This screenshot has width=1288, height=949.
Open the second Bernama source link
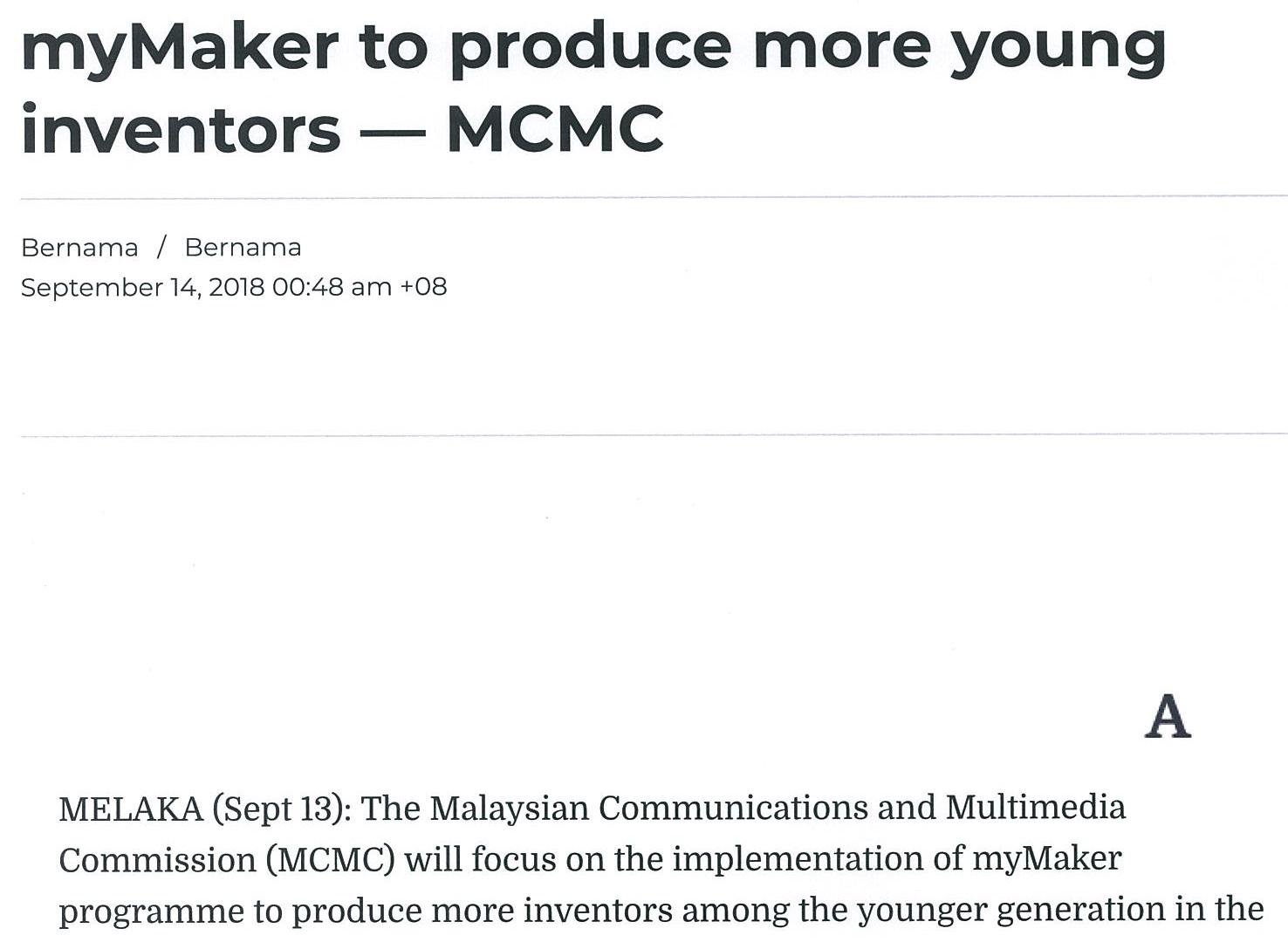[x=243, y=248]
